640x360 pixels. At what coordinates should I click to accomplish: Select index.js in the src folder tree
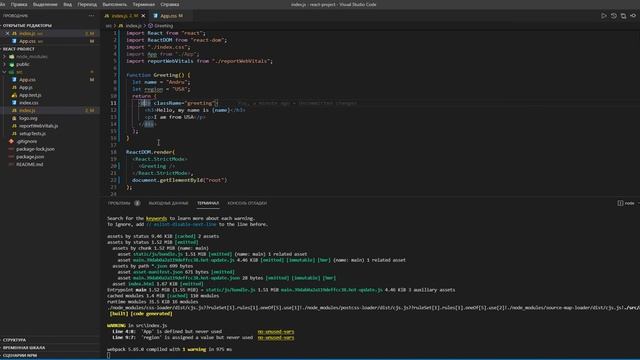(27, 111)
